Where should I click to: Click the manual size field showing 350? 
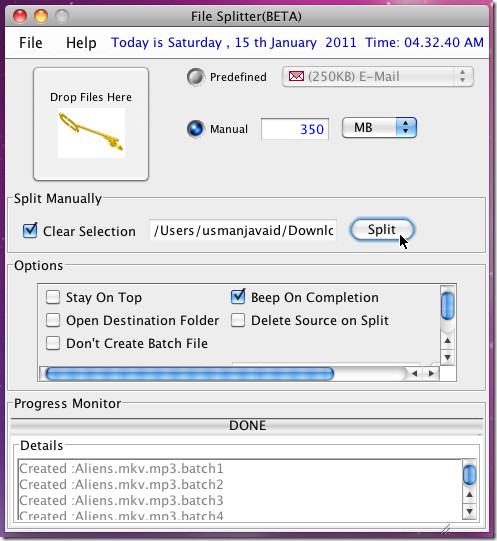pyautogui.click(x=295, y=129)
